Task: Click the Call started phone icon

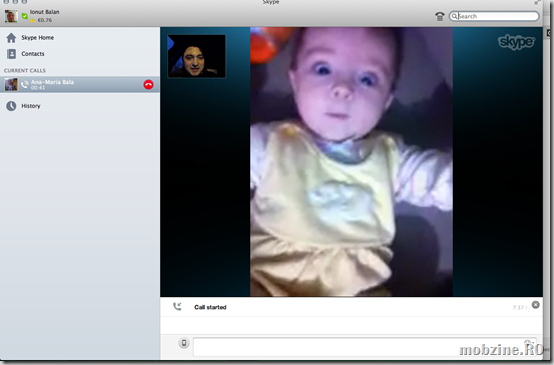Action: coord(177,306)
